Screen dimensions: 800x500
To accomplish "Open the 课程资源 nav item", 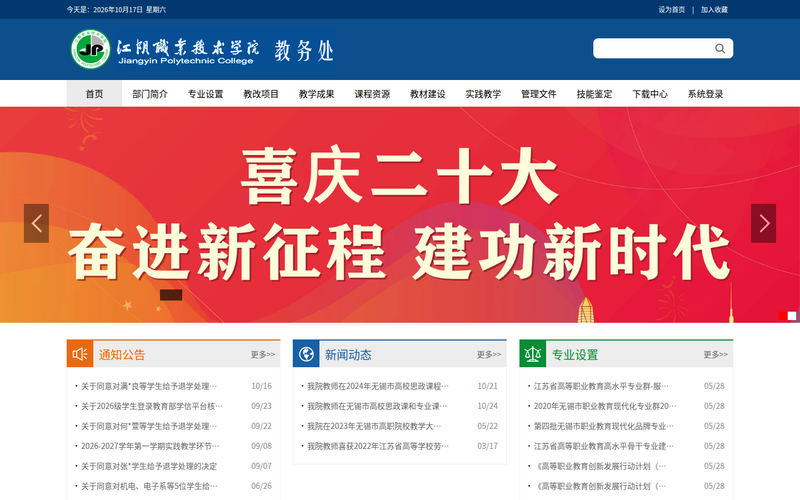I will point(372,94).
